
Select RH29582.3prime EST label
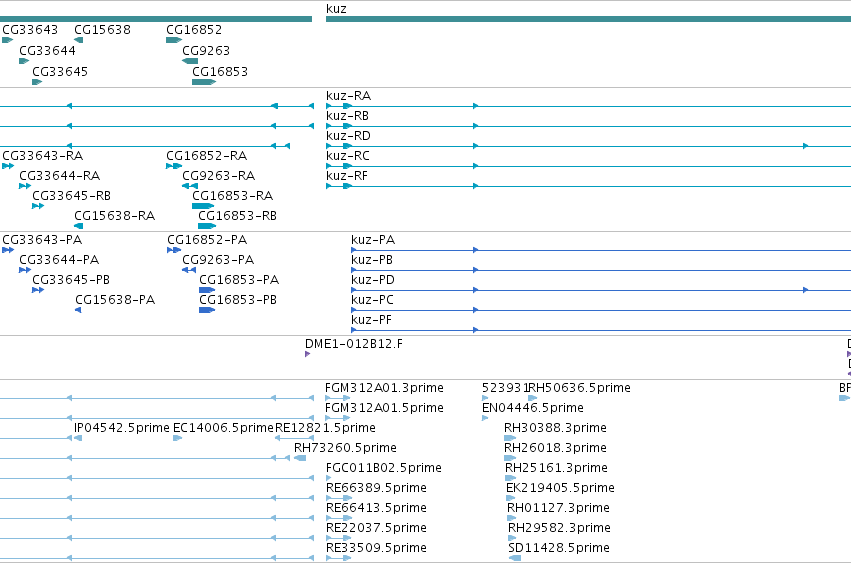tap(560, 528)
